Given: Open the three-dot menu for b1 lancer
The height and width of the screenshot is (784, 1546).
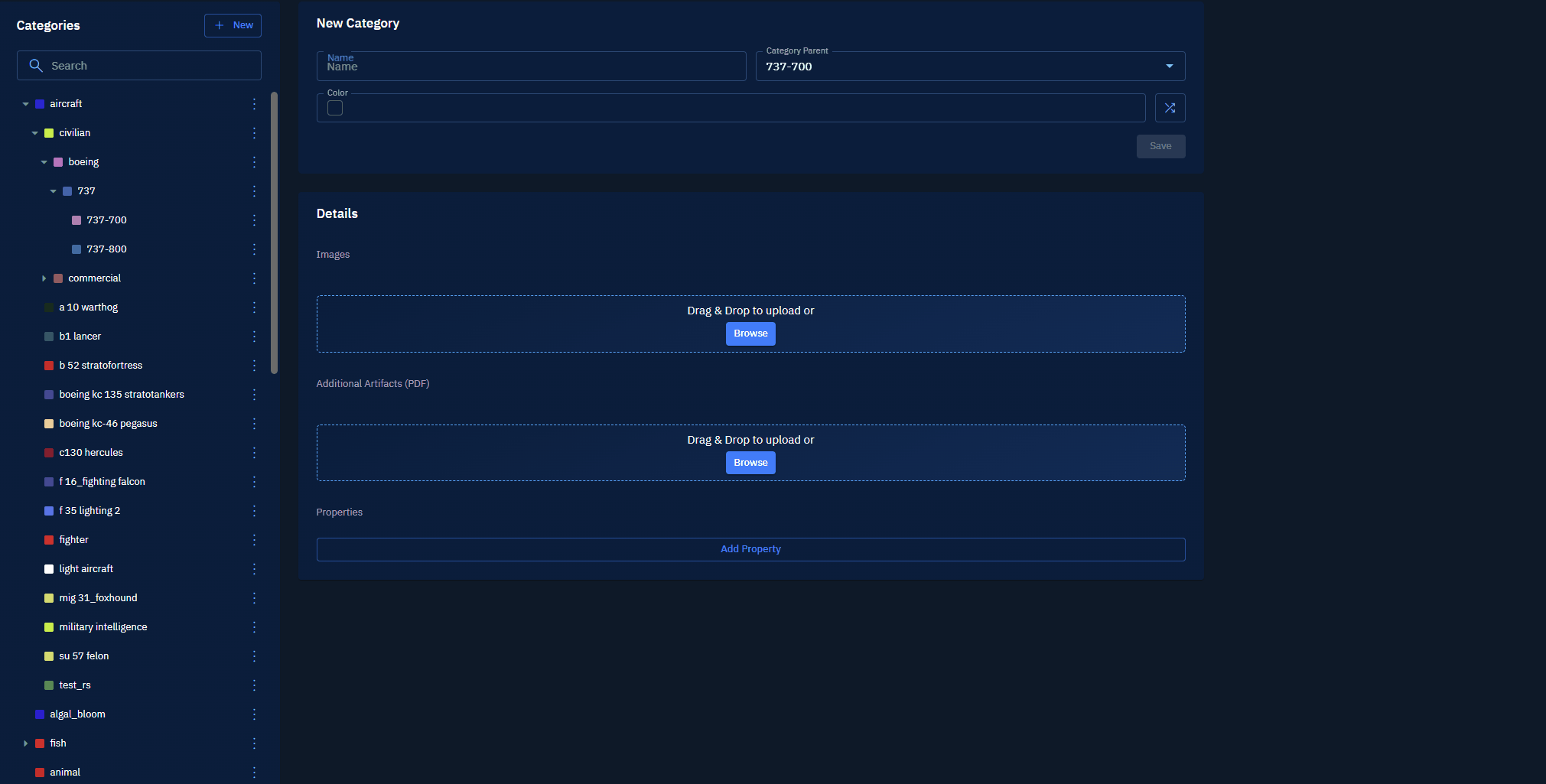Looking at the screenshot, I should point(254,337).
